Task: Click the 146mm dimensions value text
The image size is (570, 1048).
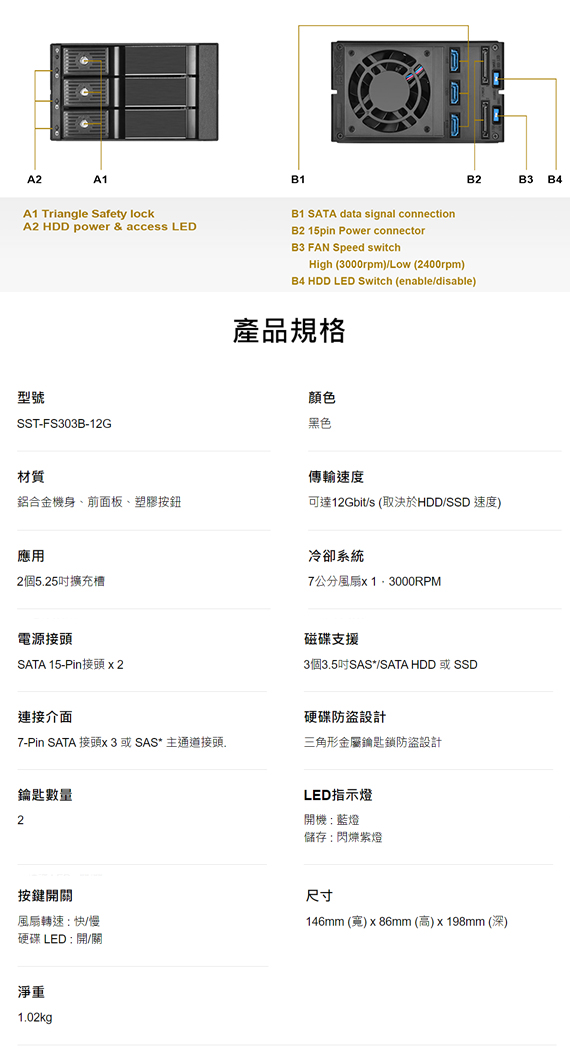Action: [407, 922]
